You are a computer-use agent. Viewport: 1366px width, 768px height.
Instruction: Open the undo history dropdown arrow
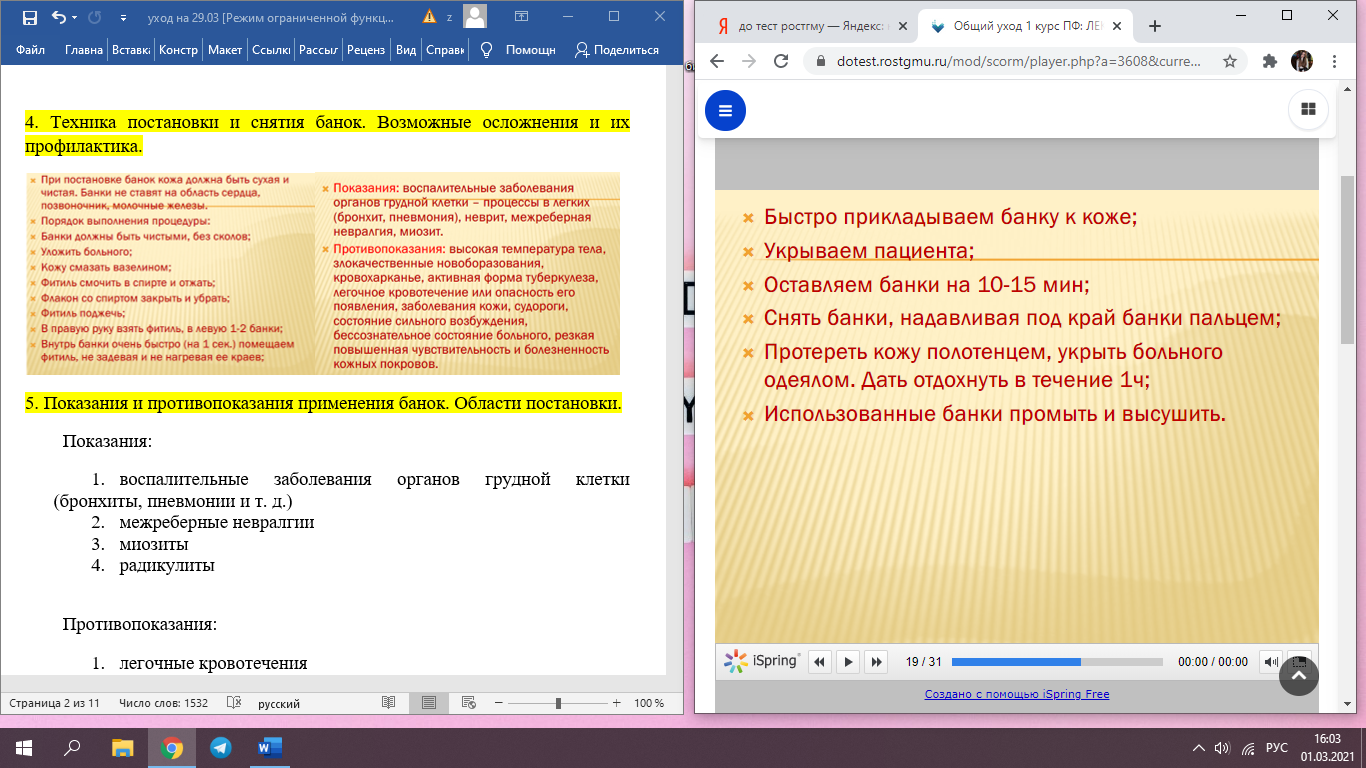pos(75,17)
